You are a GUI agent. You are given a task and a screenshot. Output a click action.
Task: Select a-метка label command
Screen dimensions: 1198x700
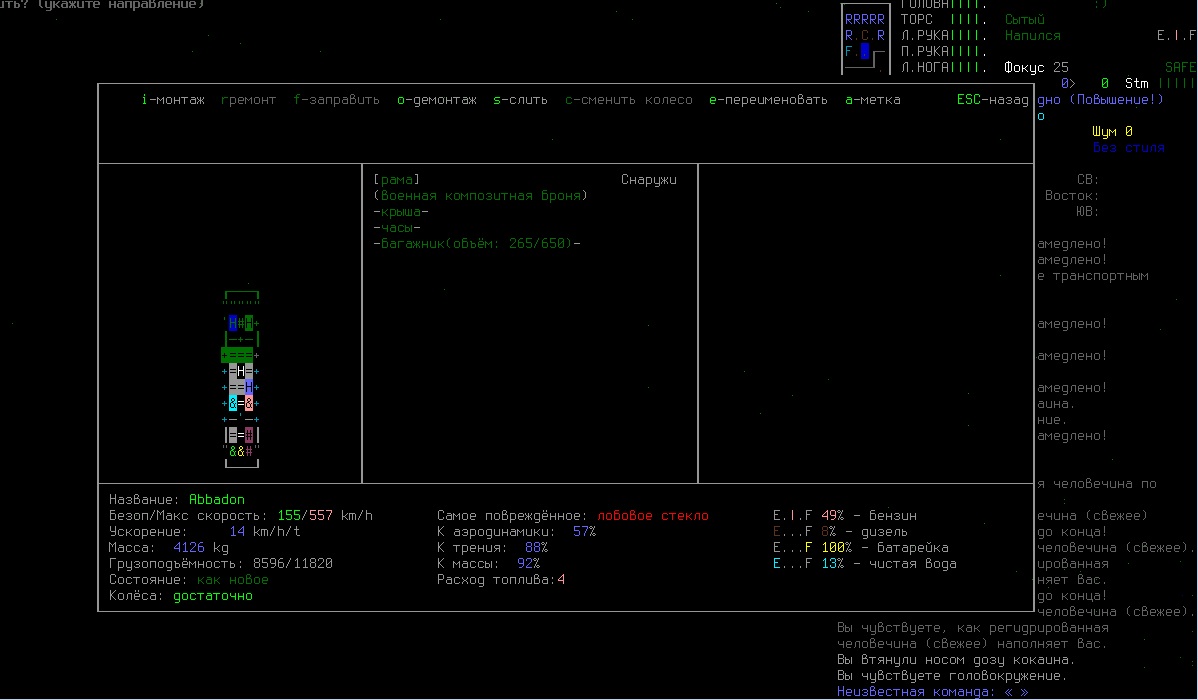click(873, 100)
